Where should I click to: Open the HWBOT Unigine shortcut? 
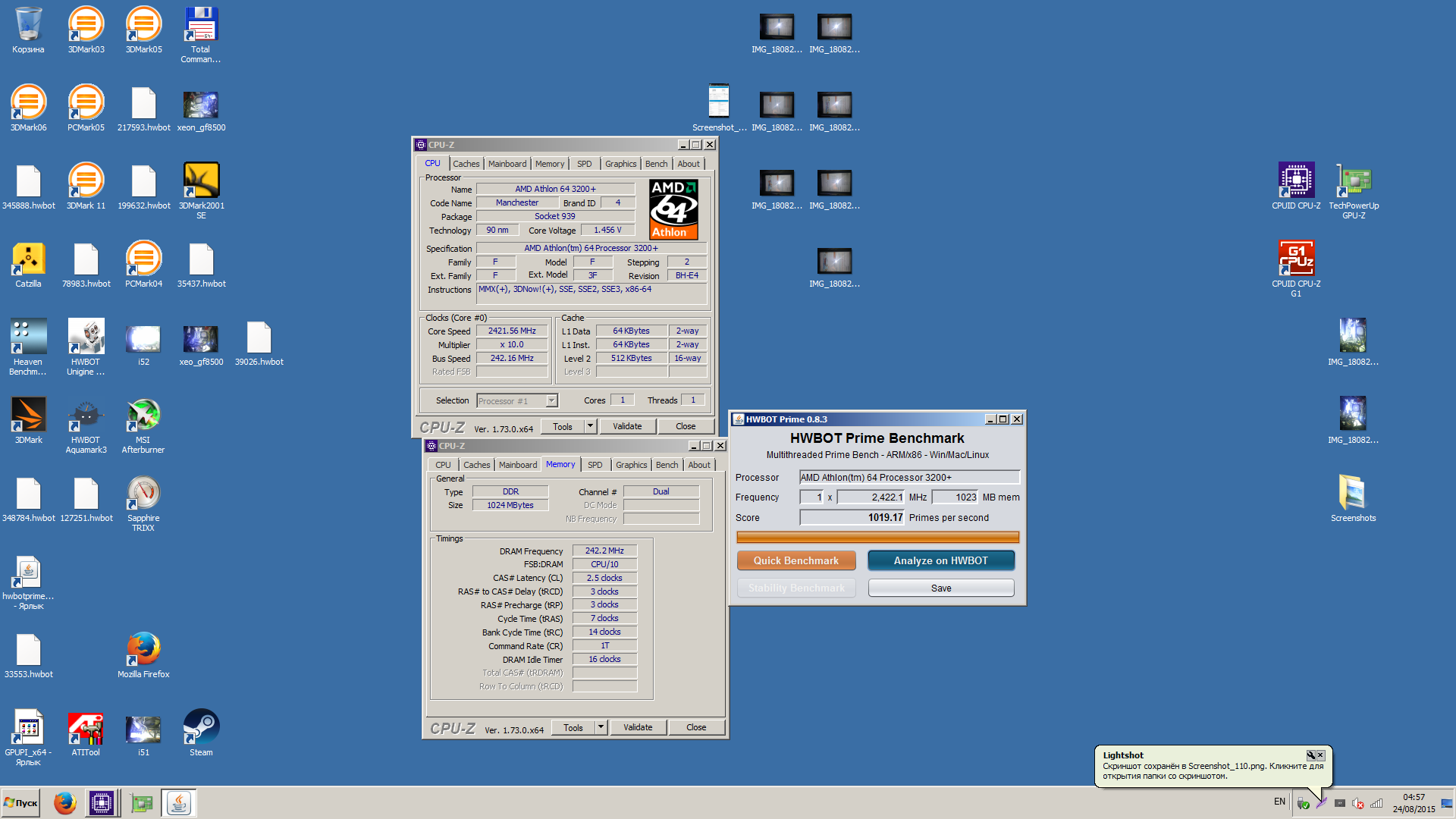86,347
